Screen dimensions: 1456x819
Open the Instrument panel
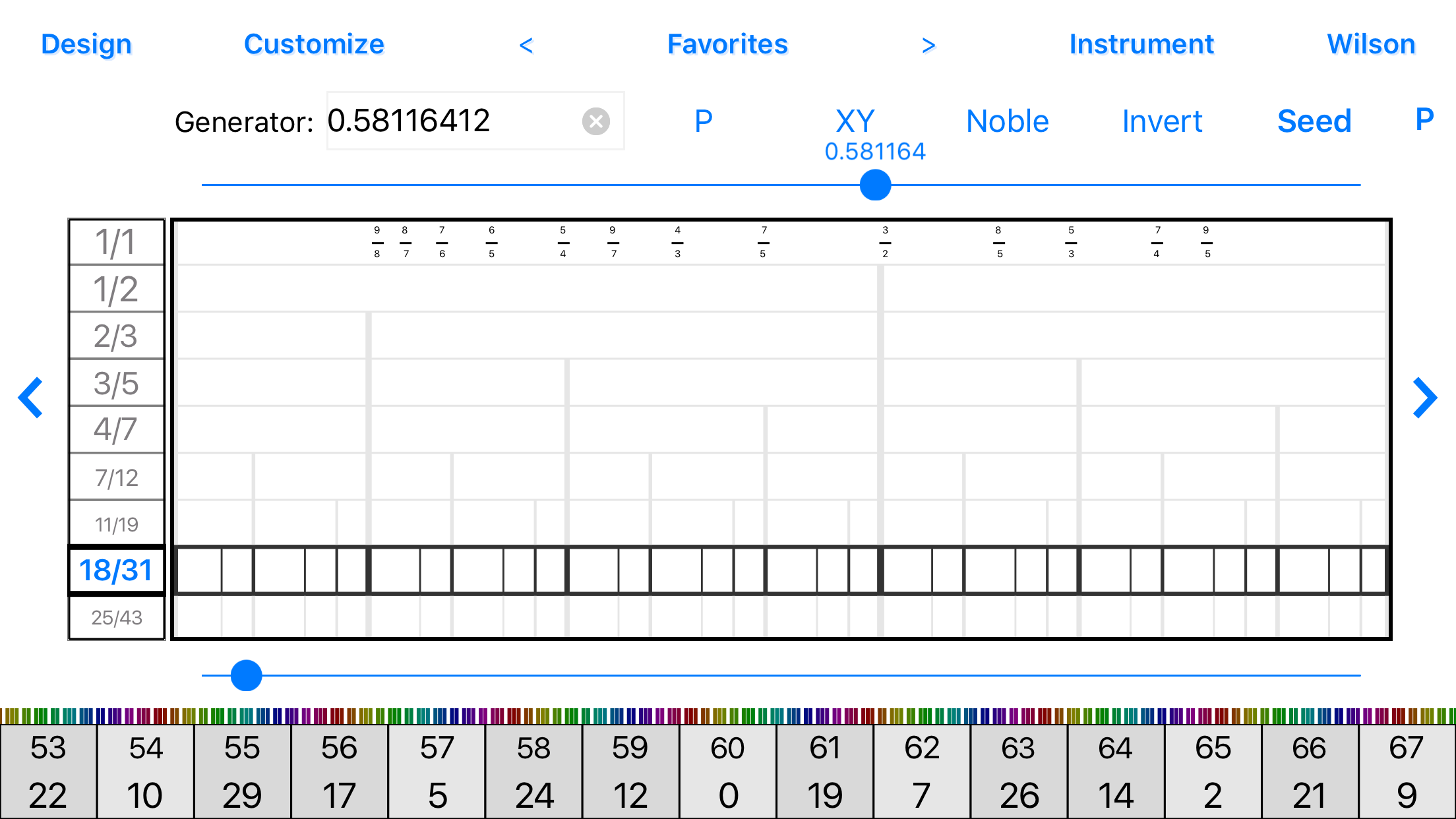[x=1141, y=44]
